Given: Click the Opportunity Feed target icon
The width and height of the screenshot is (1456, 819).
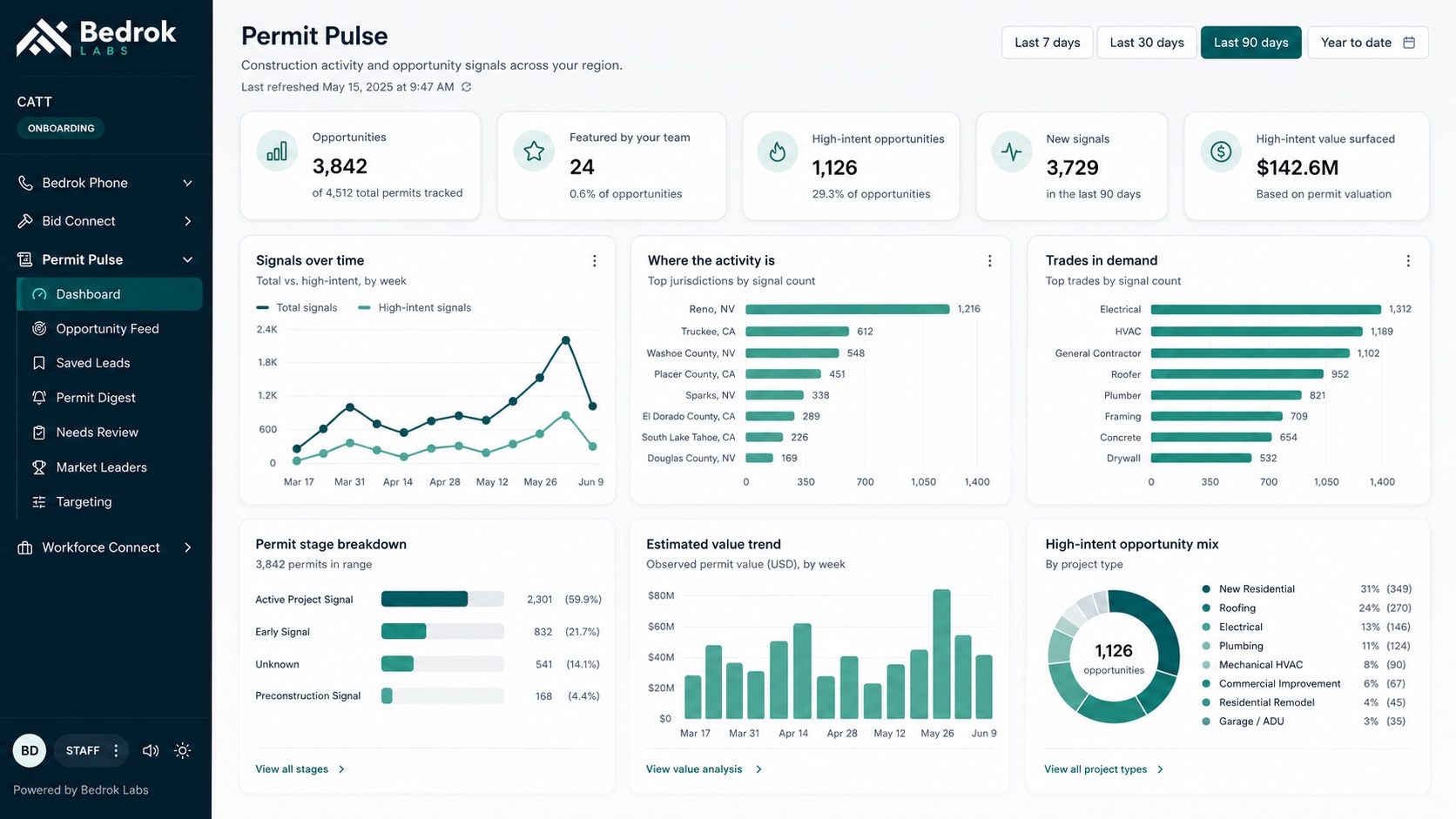Looking at the screenshot, I should pyautogui.click(x=39, y=329).
